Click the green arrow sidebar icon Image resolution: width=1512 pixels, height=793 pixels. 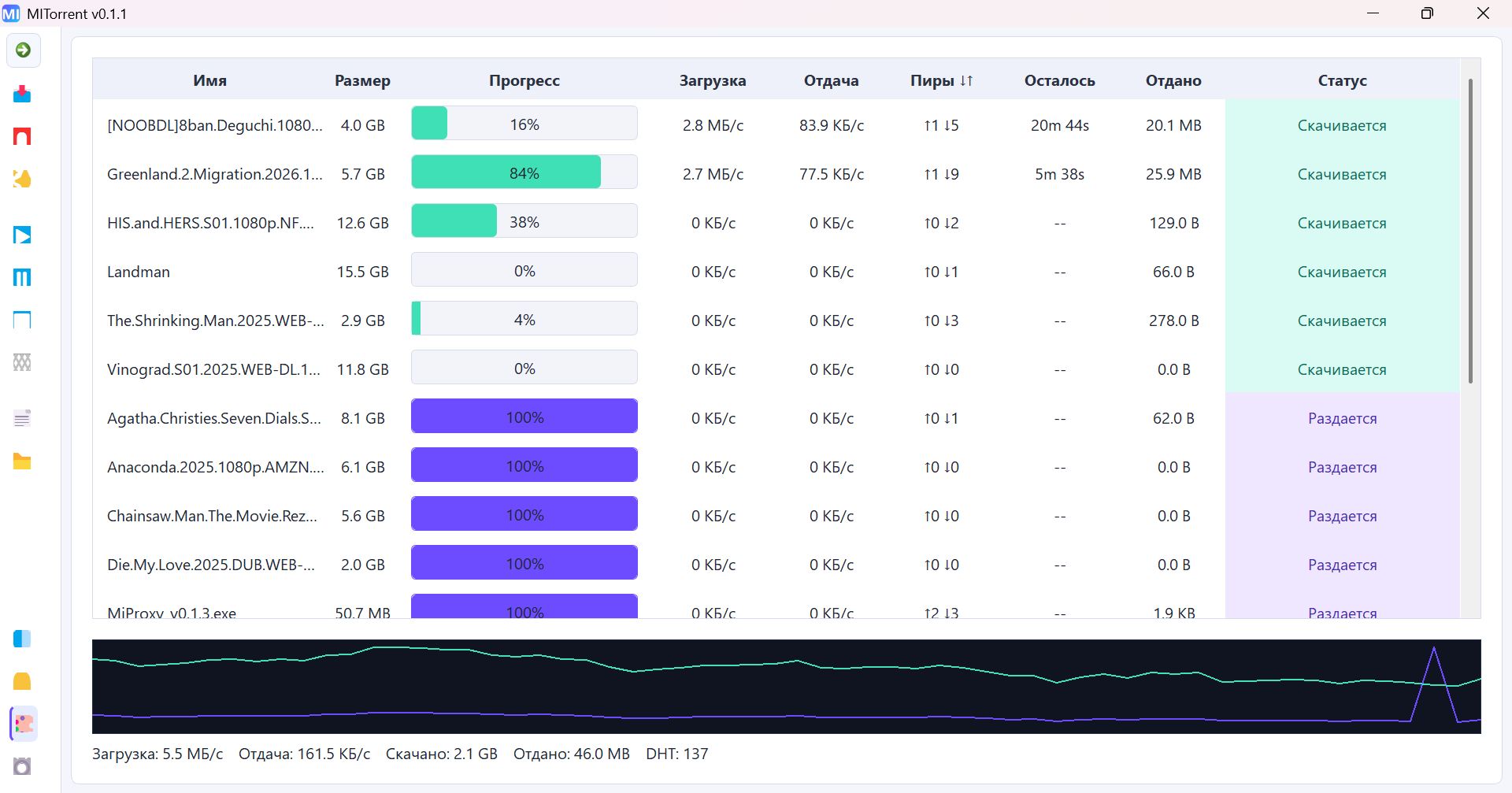point(23,50)
